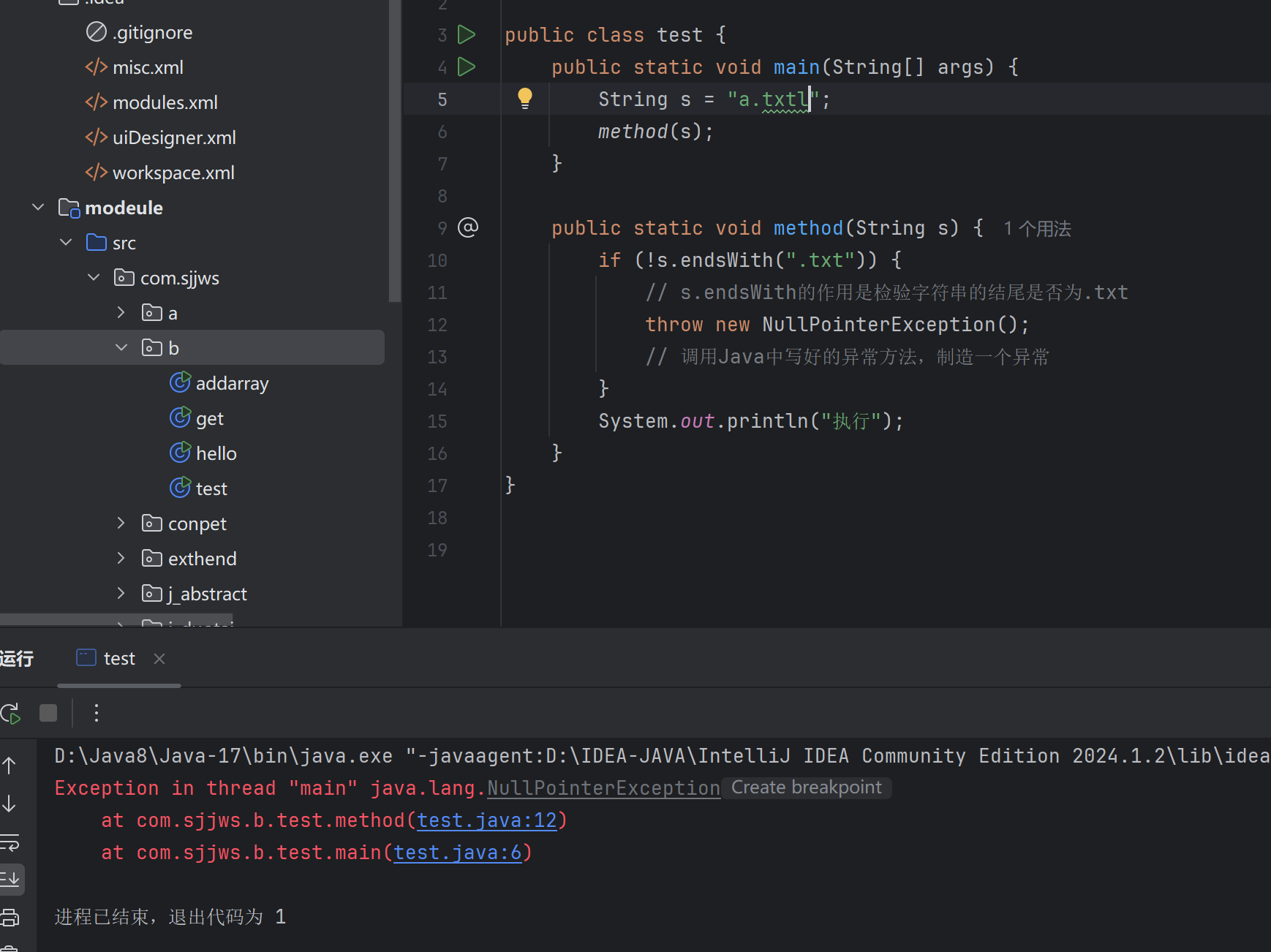Click the run gutter icon beside main method
The height and width of the screenshot is (952, 1271).
tap(466, 67)
